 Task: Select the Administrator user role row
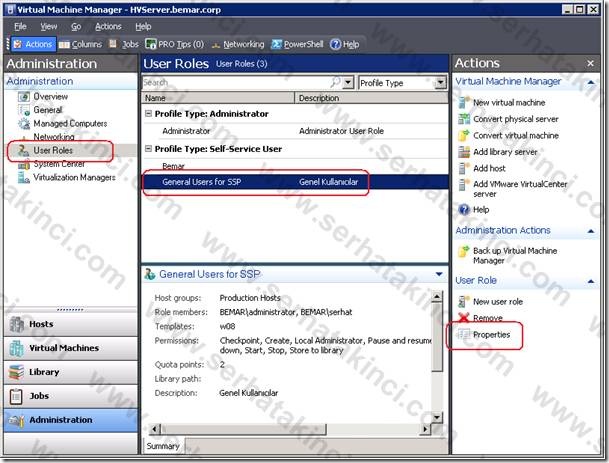[x=295, y=131]
